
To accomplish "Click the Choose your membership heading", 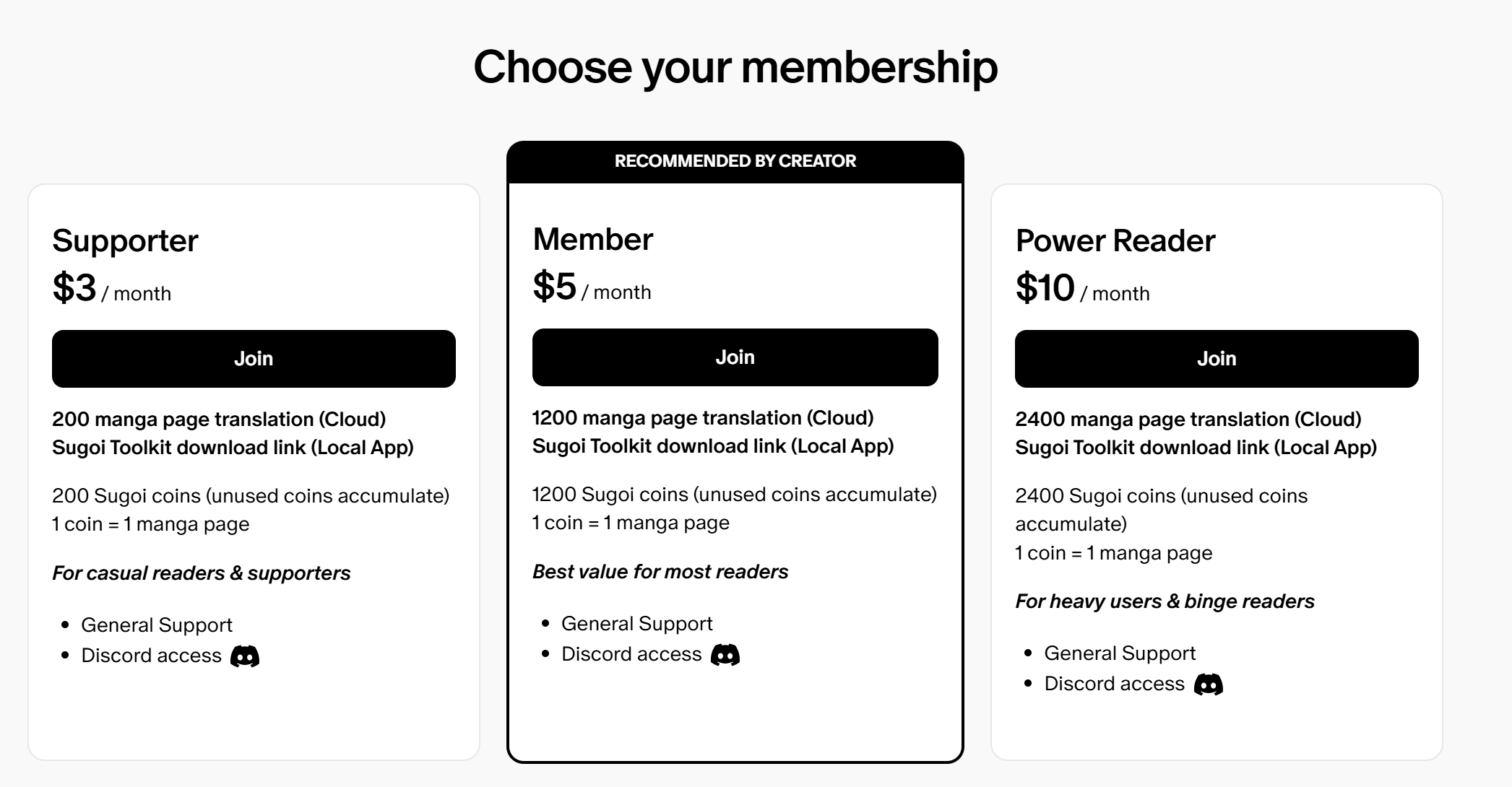I will 735,66.
